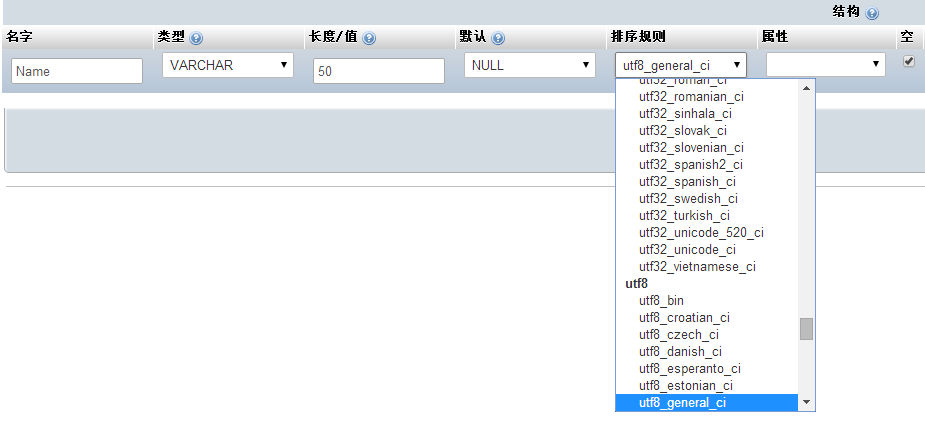Click the length field containing 50
Screen dimensions: 925x421
(x=379, y=71)
